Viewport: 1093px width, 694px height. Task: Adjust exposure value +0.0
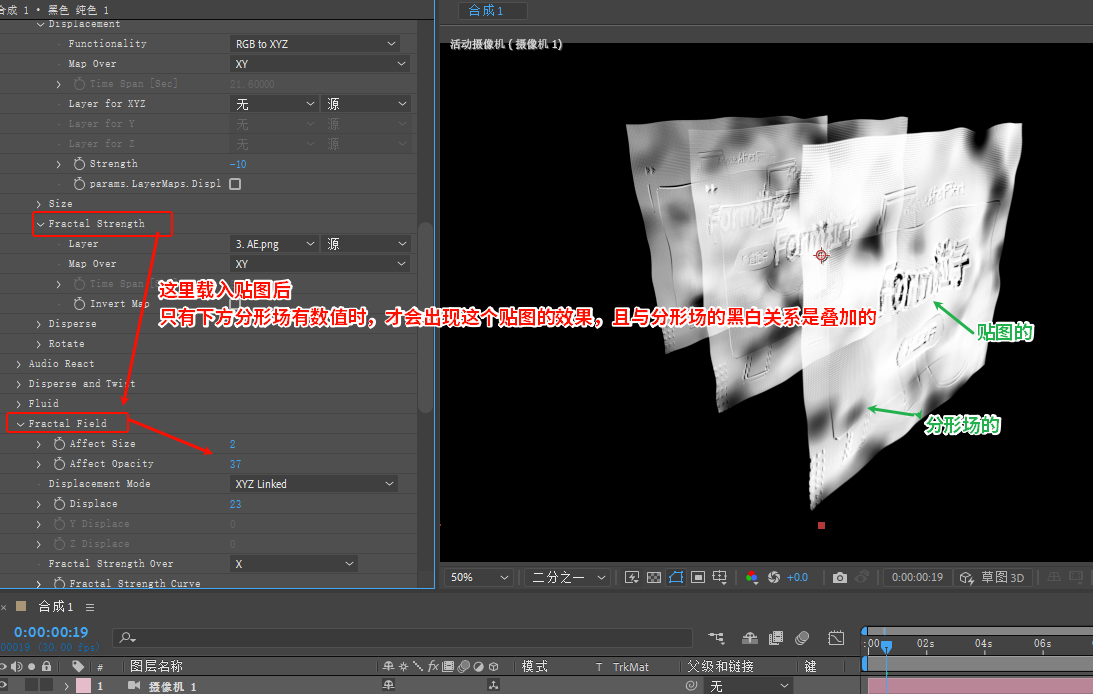797,577
